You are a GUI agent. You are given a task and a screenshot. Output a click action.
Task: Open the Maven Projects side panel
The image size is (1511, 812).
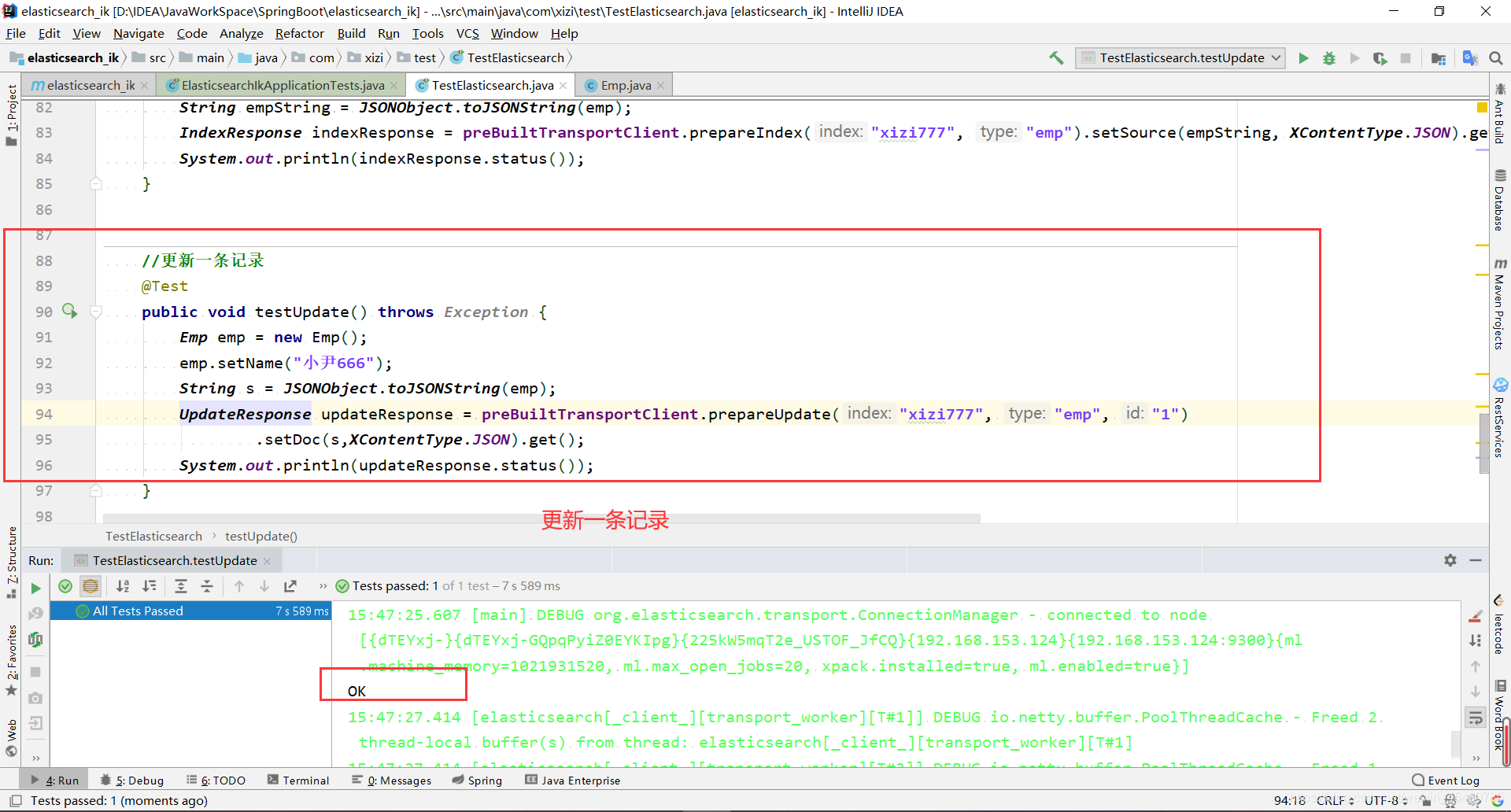tap(1500, 303)
